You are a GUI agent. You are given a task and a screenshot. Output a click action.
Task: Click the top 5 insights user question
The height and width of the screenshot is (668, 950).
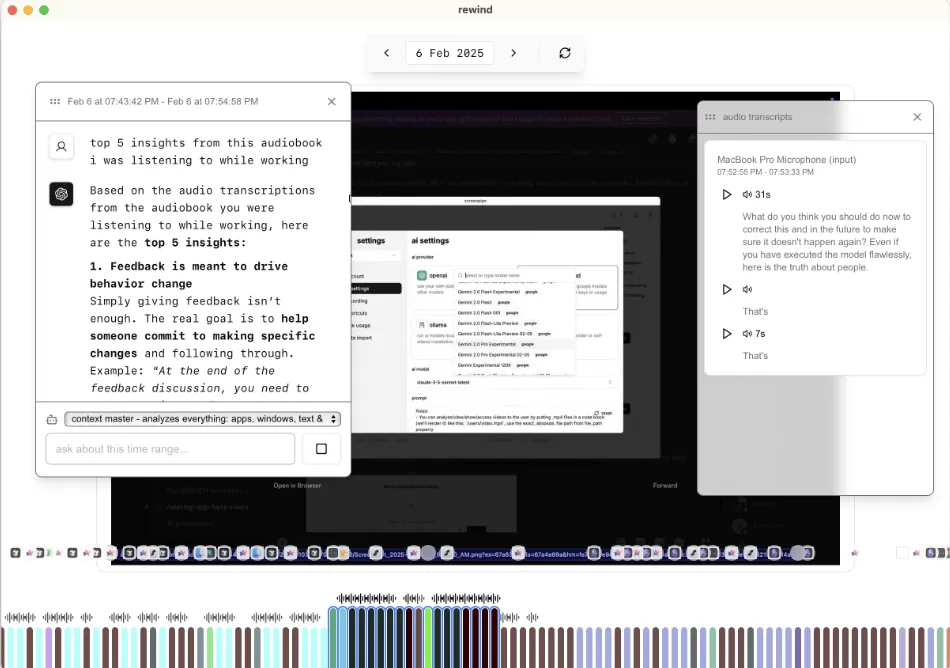pyautogui.click(x=206, y=151)
